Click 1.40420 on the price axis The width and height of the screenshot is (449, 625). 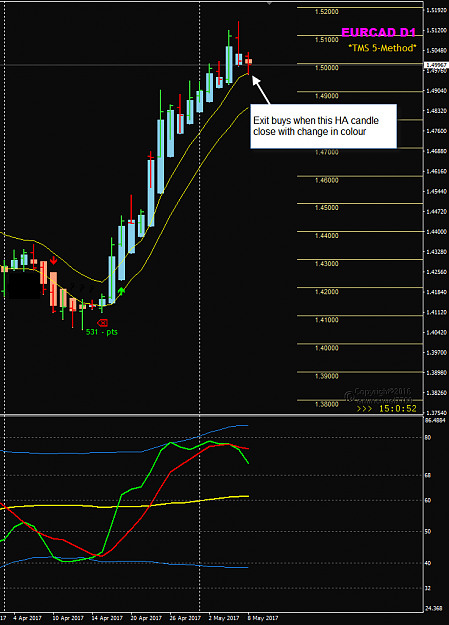[x=436, y=332]
